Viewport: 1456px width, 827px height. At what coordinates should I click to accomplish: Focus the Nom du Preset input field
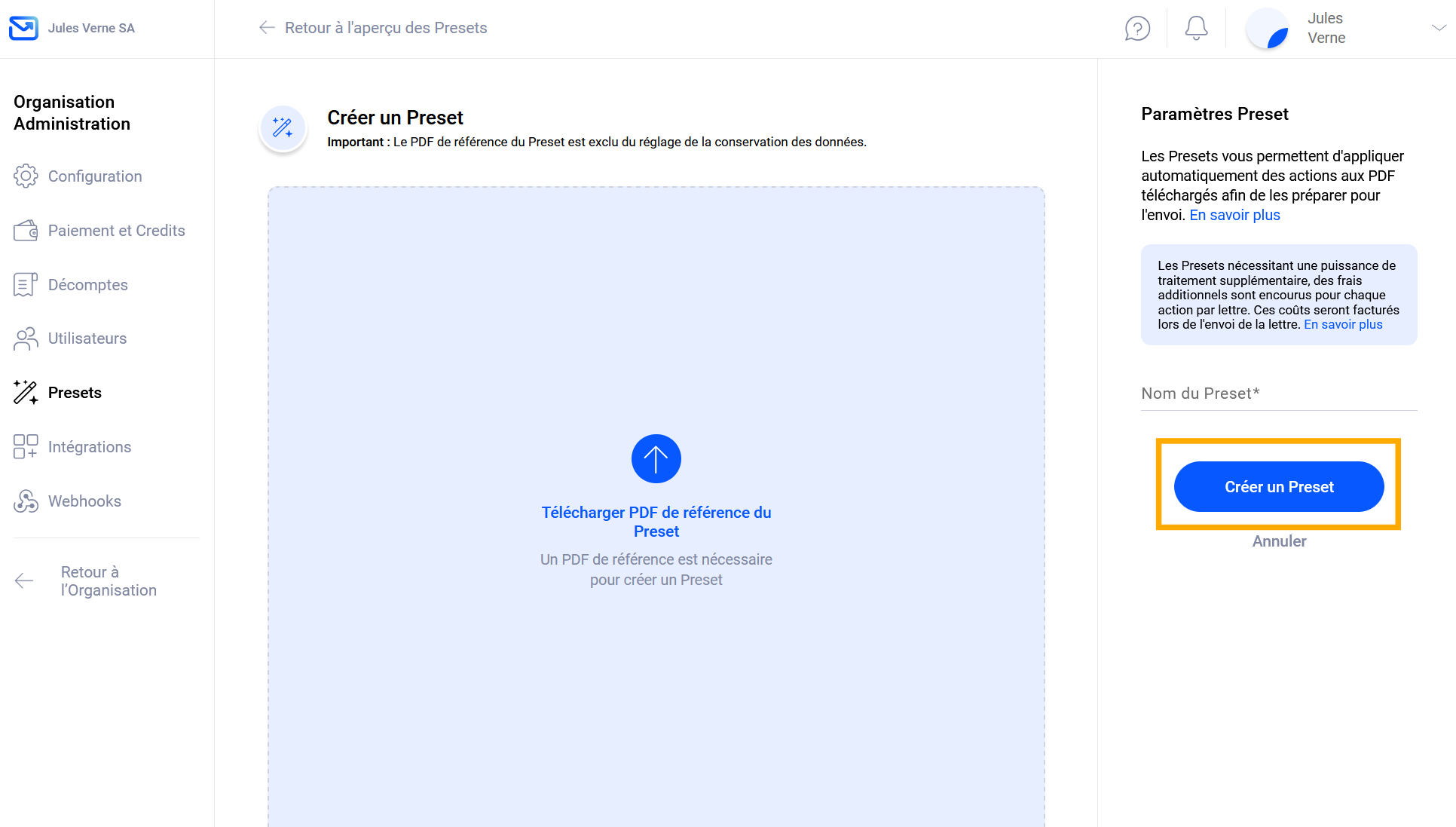tap(1278, 394)
